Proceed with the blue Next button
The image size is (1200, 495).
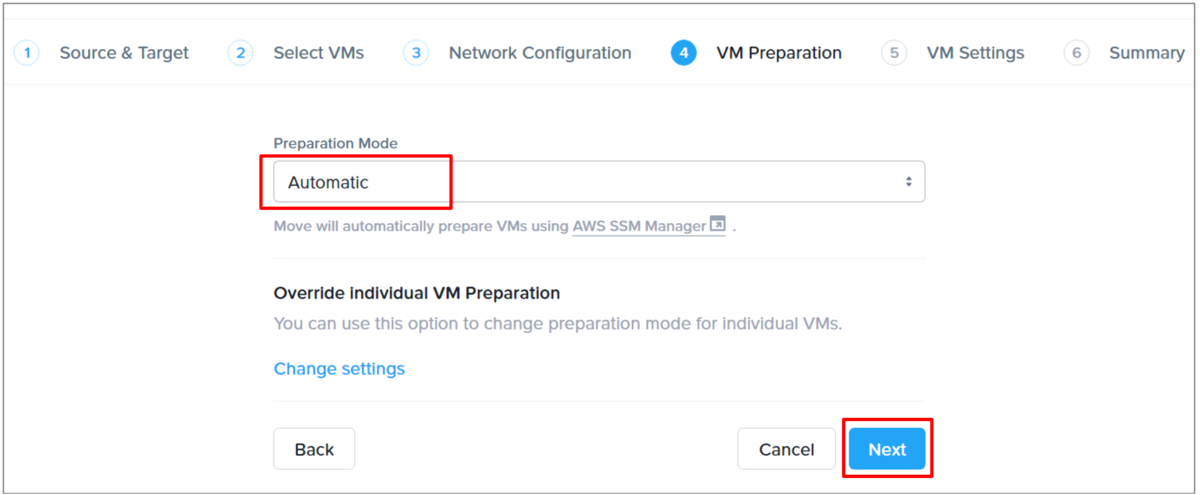click(x=887, y=449)
